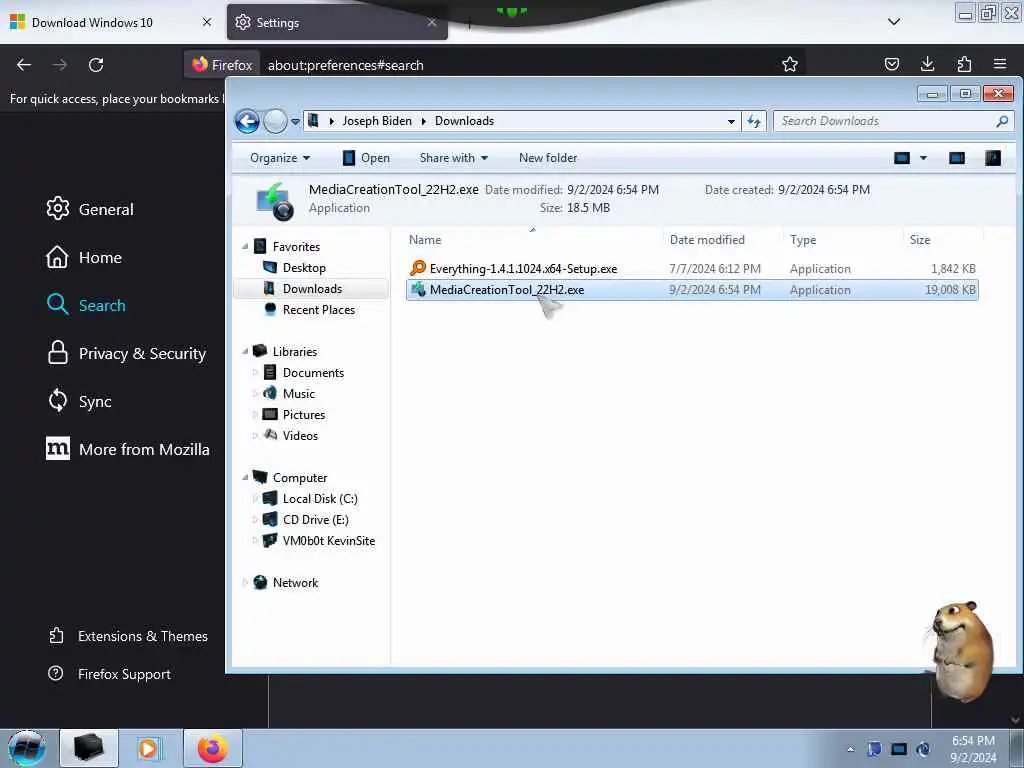
Task: Open List all tabs dropdown in Firefox
Action: (x=894, y=22)
